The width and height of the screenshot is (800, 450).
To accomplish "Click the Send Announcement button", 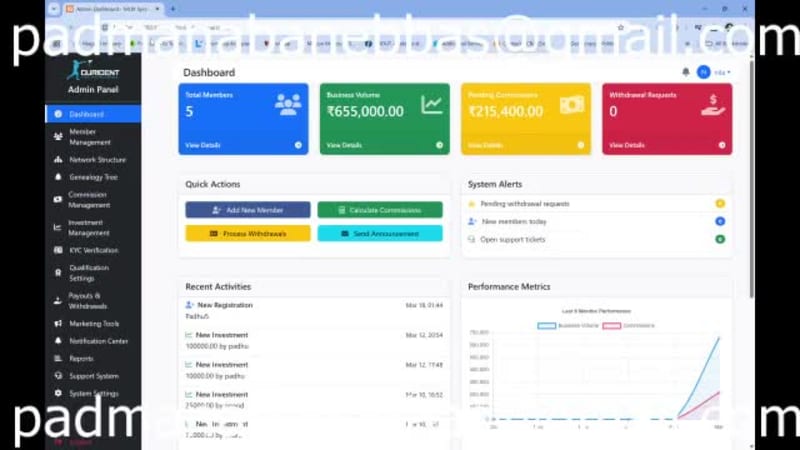I will [380, 233].
